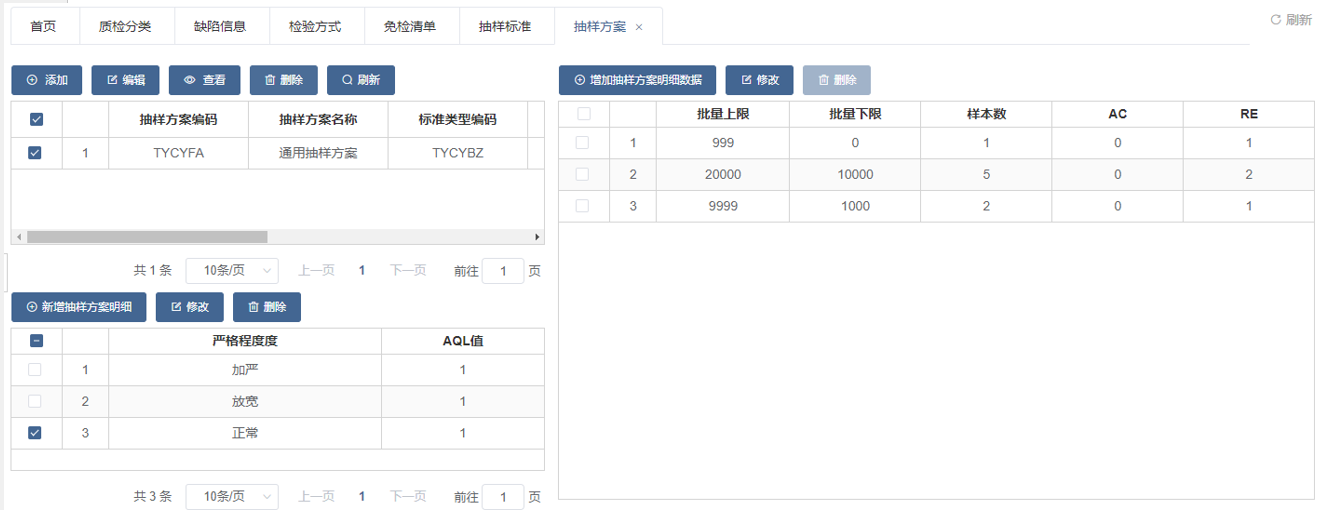
Task: Toggle select-all checkbox in sampling plan table header
Action: 36,120
